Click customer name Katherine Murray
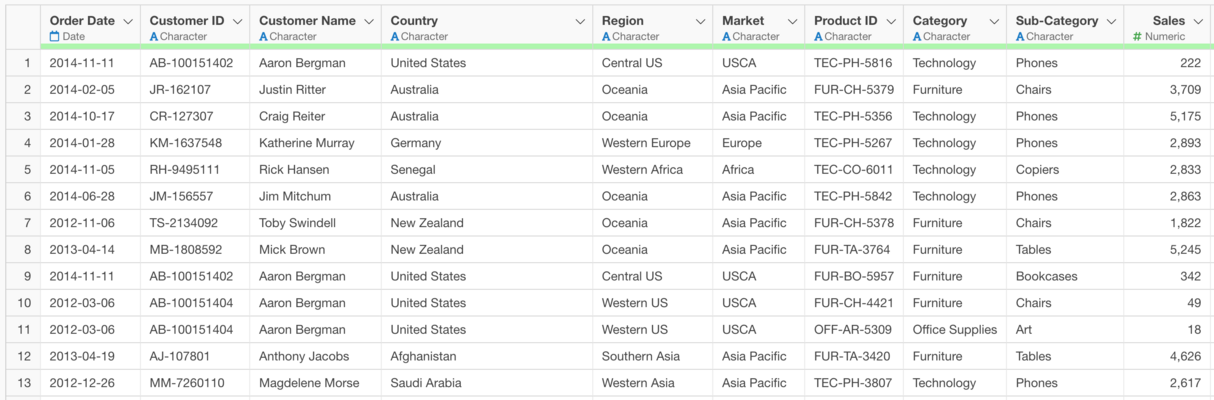 click(307, 143)
